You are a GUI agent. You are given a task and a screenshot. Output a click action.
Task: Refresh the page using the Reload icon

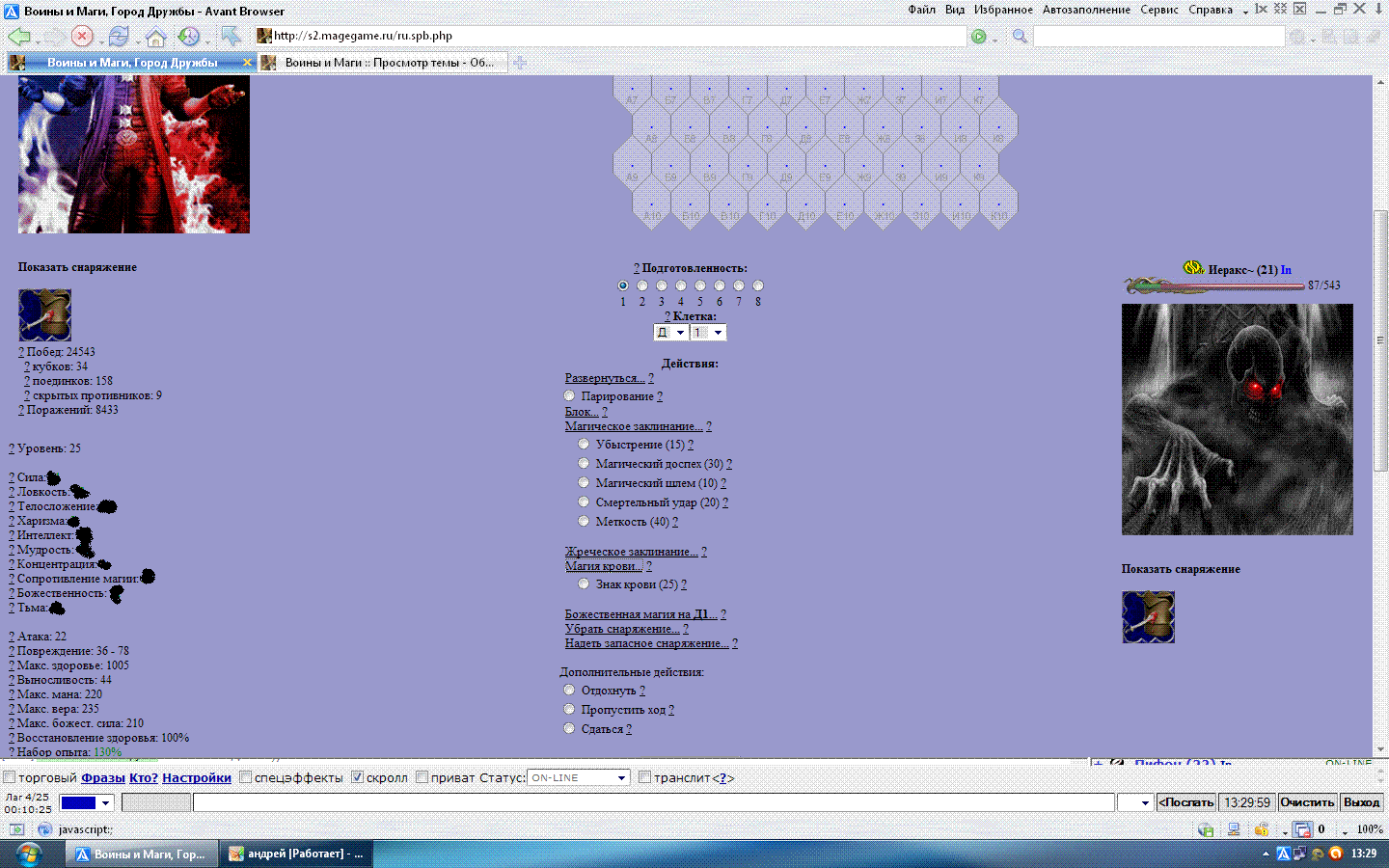[x=119, y=37]
